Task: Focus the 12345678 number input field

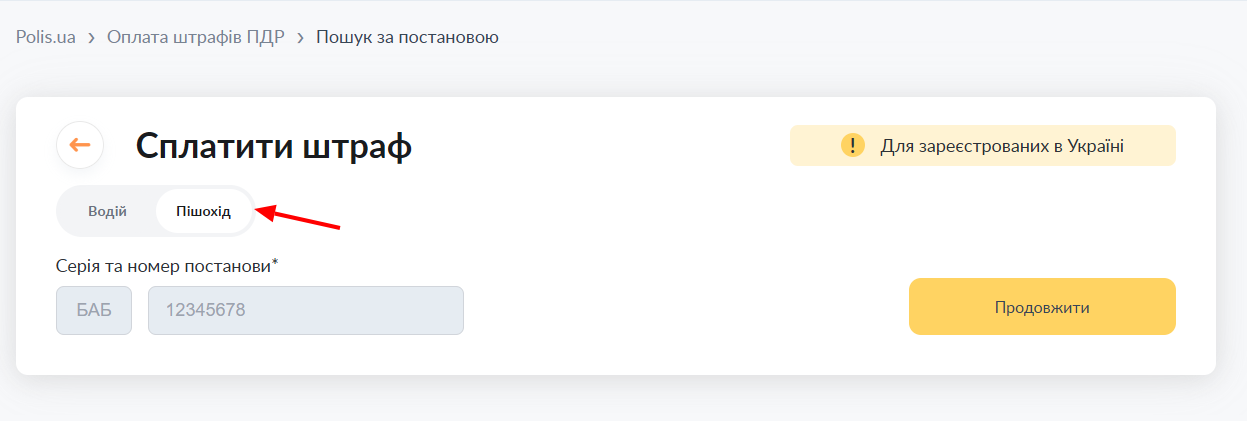Action: pyautogui.click(x=306, y=310)
